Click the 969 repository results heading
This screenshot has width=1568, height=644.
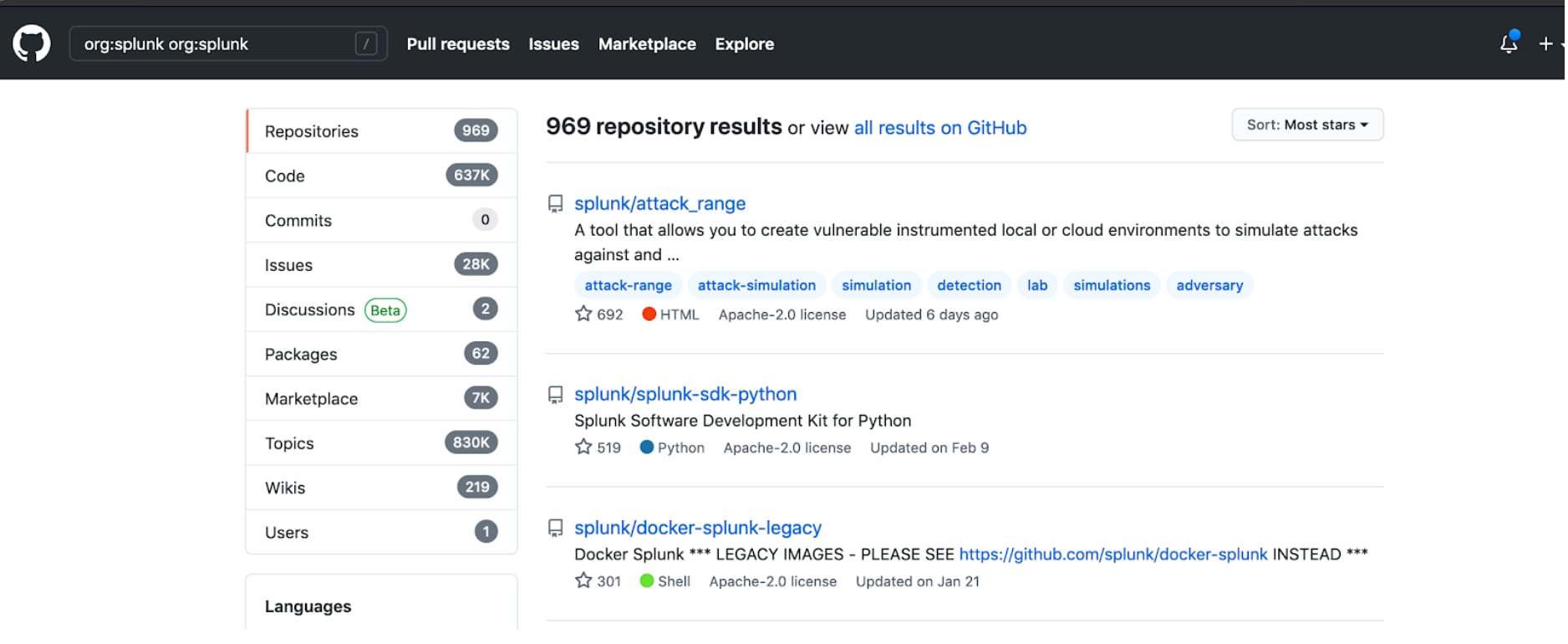[664, 126]
